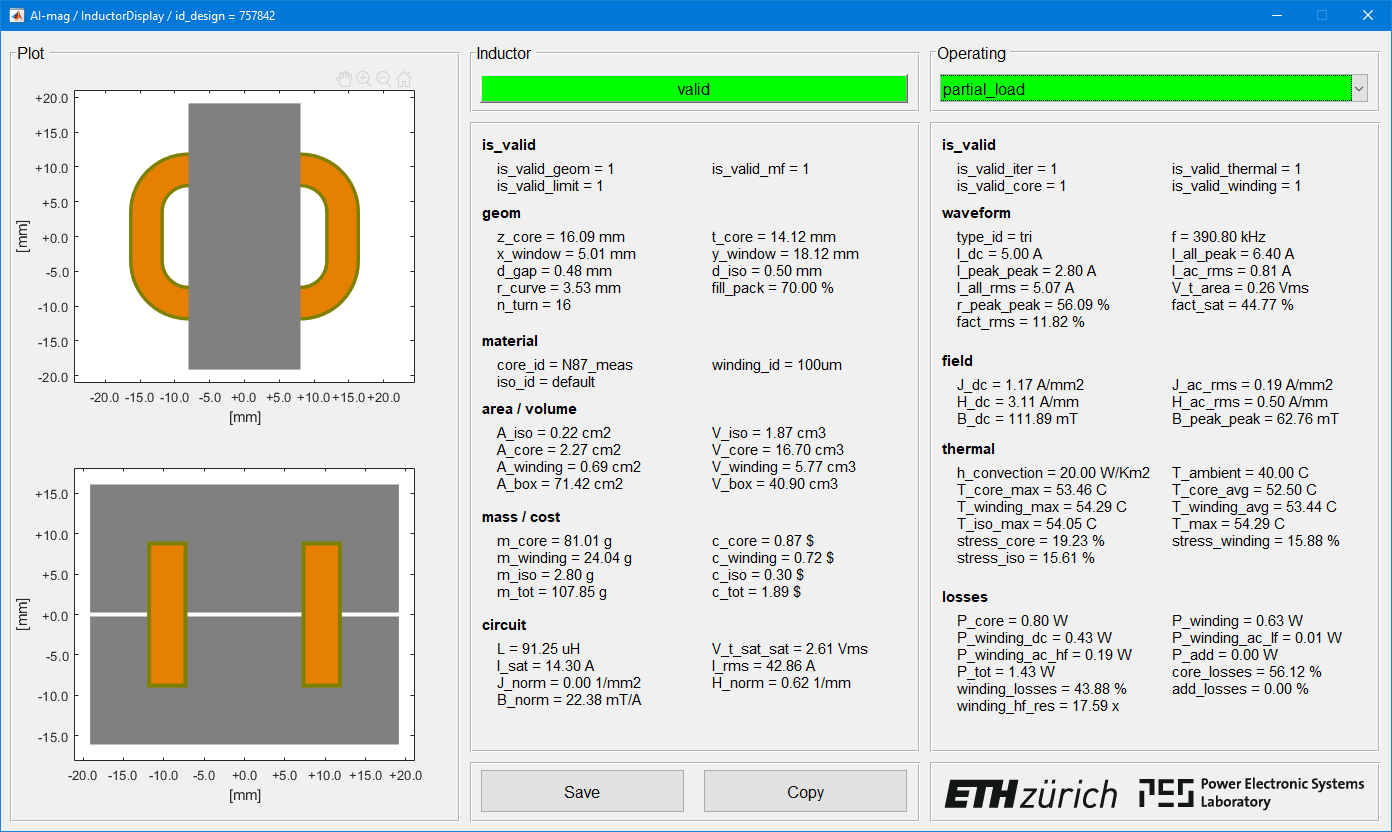Open the partial_load operating dropdown arrow
Viewport: 1392px width, 832px height.
pos(1359,89)
